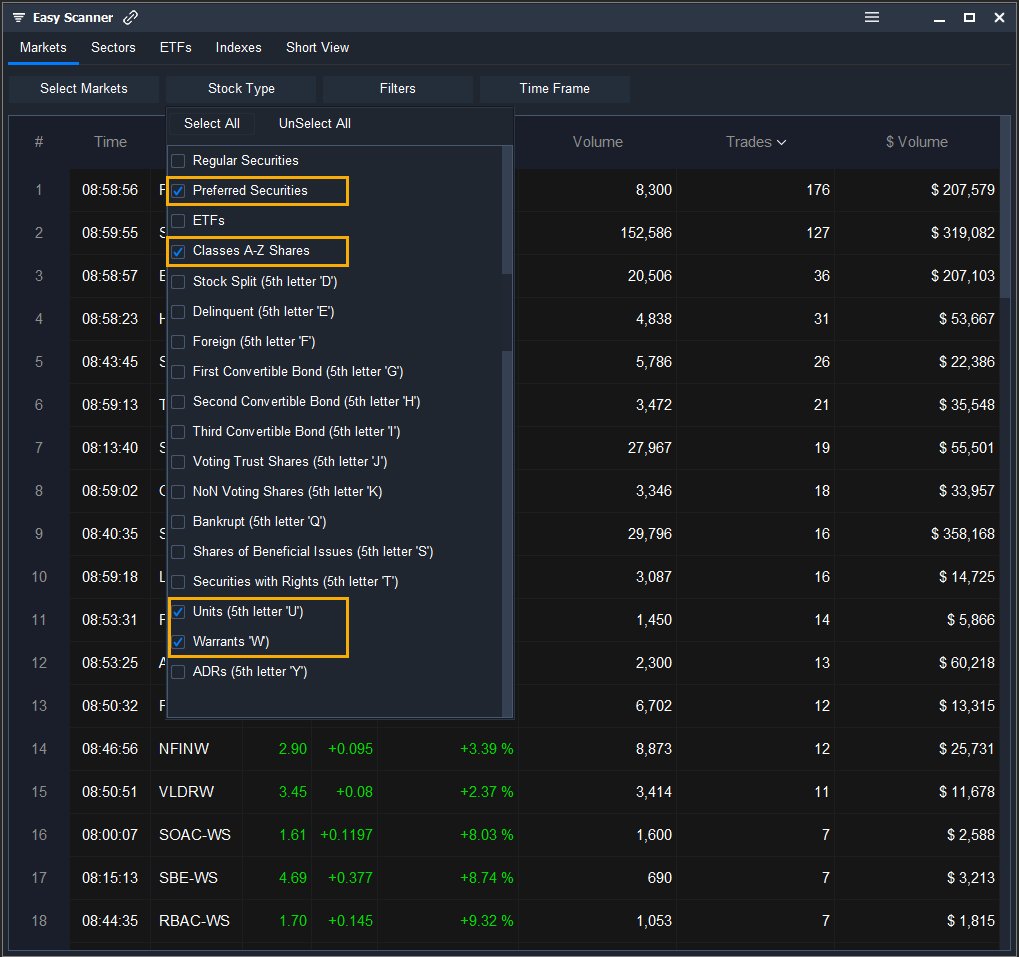Switch to the Sectors tab
1019x957 pixels.
click(x=113, y=47)
